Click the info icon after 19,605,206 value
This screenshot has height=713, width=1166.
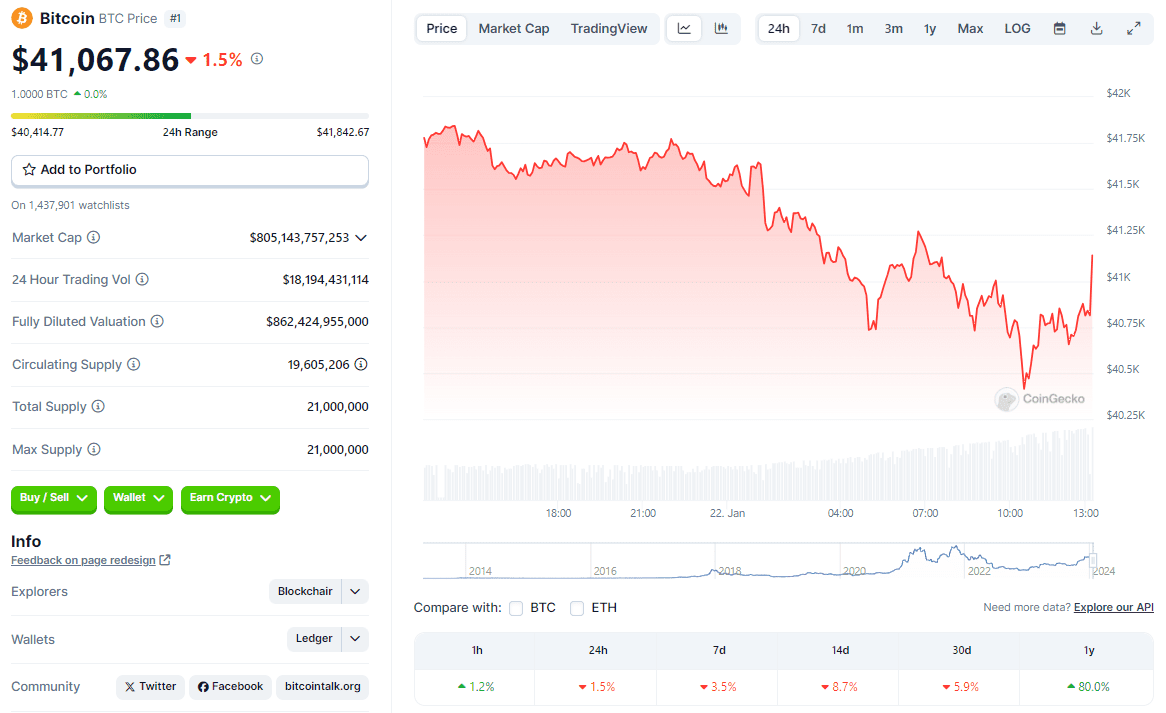pos(361,364)
